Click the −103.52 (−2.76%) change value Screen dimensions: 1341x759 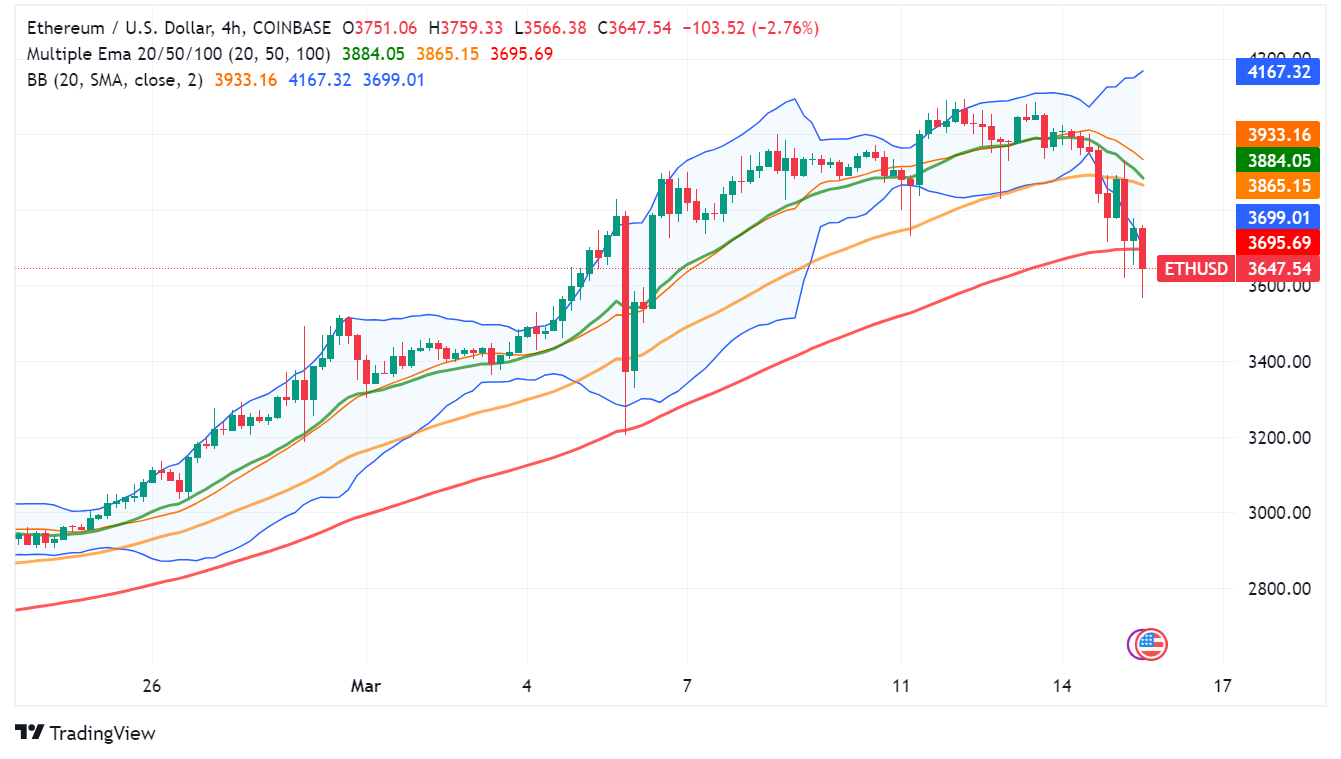750,28
